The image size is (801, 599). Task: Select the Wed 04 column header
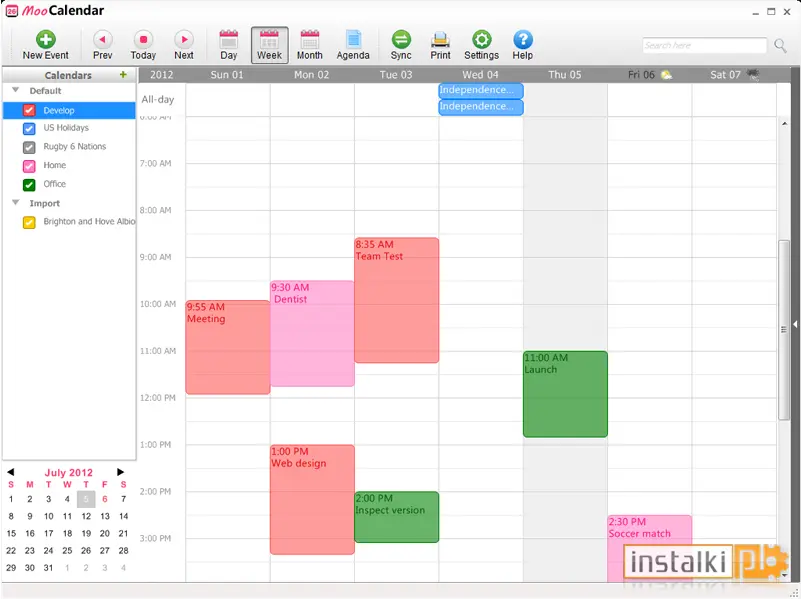pyautogui.click(x=480, y=75)
